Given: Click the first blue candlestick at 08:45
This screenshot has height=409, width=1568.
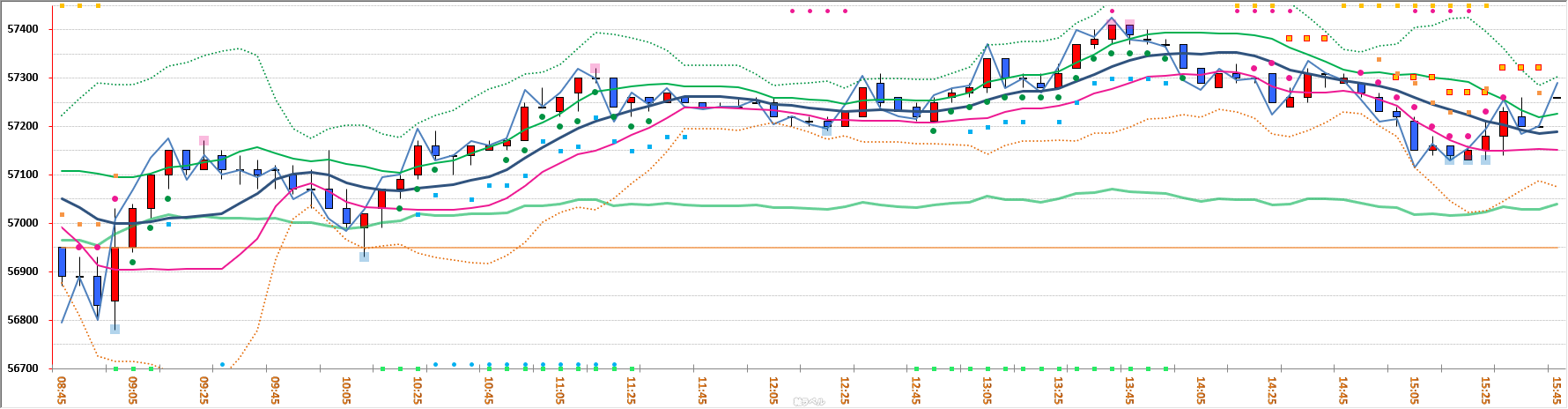Looking at the screenshot, I should [62, 262].
